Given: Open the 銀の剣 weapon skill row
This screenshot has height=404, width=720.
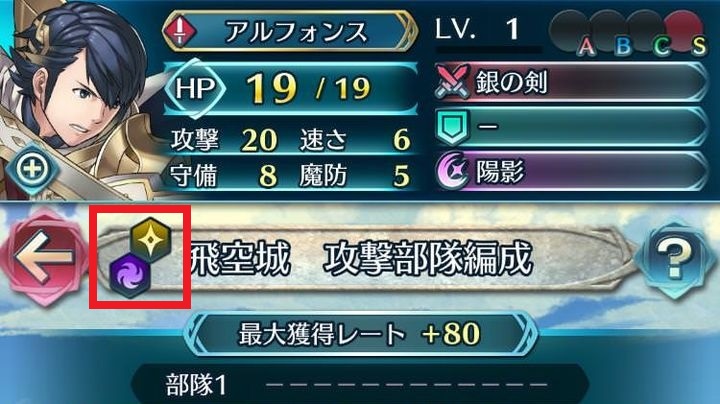Looking at the screenshot, I should (x=571, y=82).
